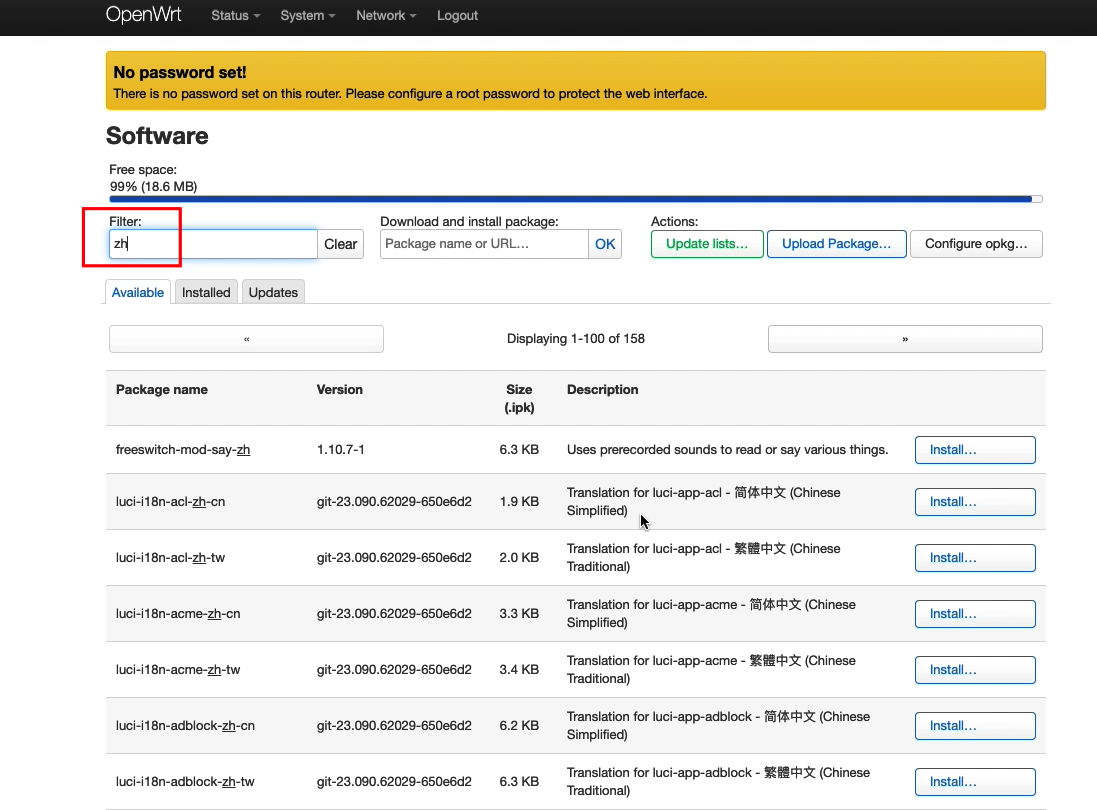Open Configure opkg settings
The height and width of the screenshot is (810, 1097).
click(x=975, y=244)
